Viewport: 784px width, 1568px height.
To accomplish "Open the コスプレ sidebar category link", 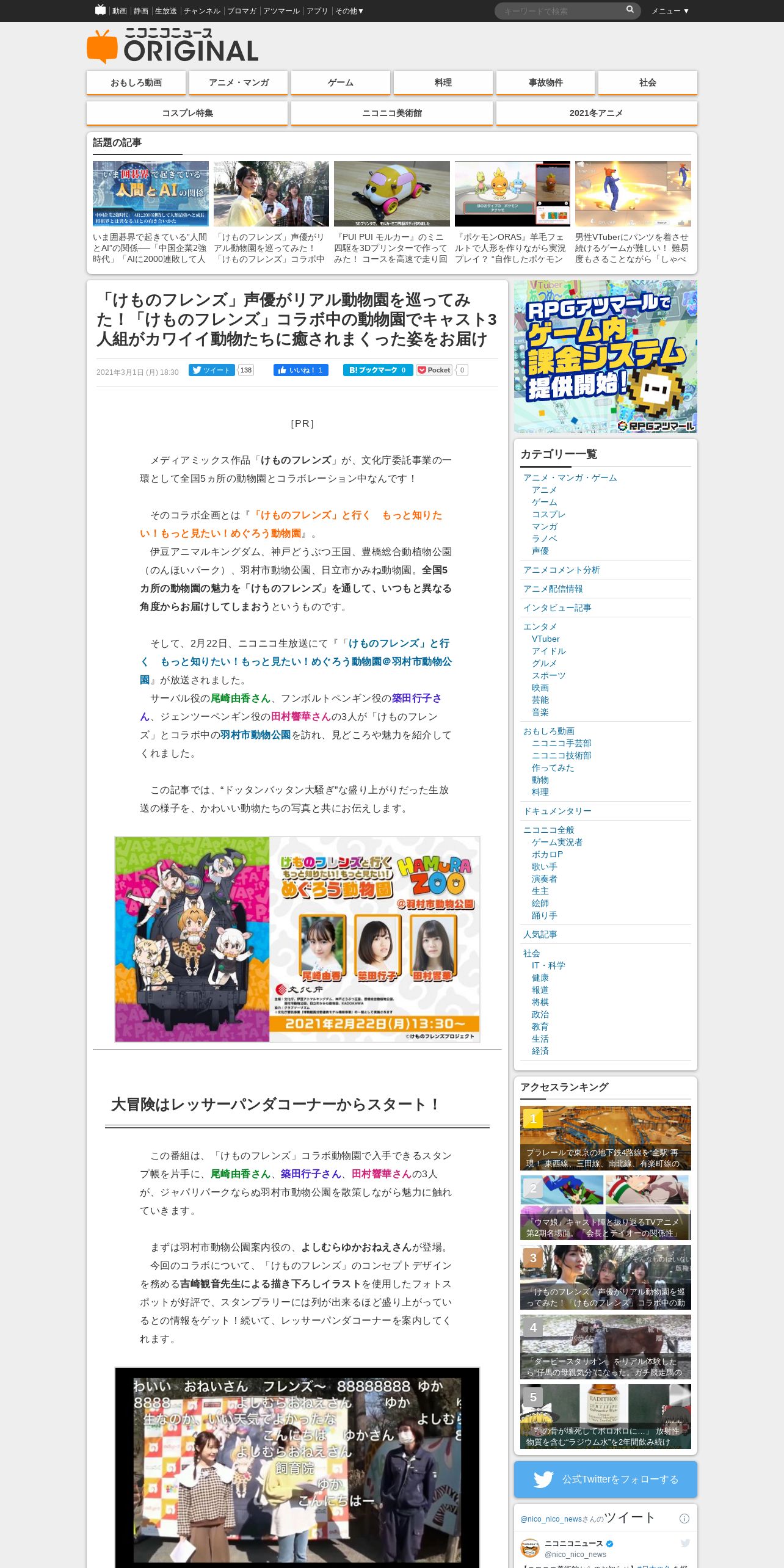I will point(549,514).
